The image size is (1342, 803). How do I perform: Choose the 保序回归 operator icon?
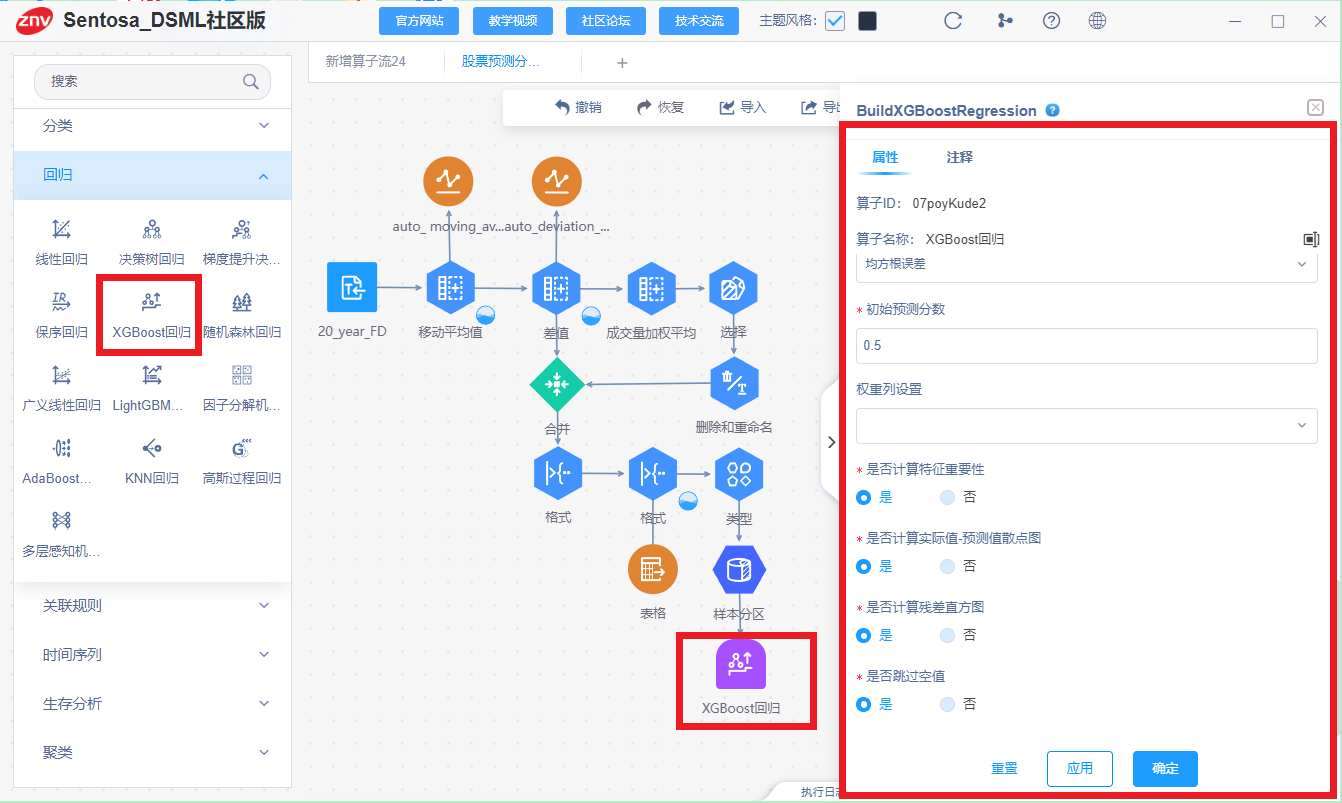click(x=61, y=302)
